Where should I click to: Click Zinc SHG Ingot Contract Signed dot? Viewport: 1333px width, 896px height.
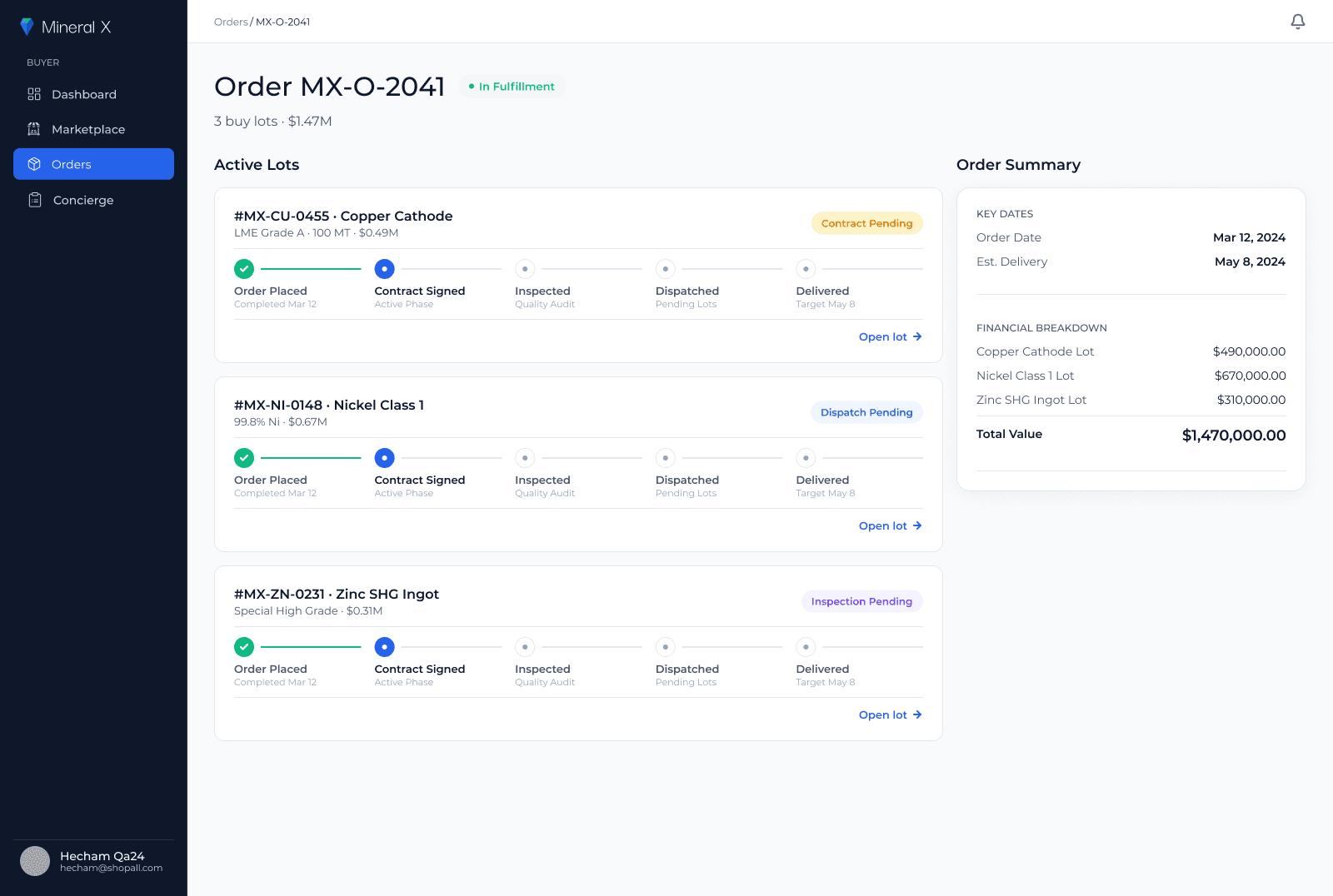[x=384, y=647]
